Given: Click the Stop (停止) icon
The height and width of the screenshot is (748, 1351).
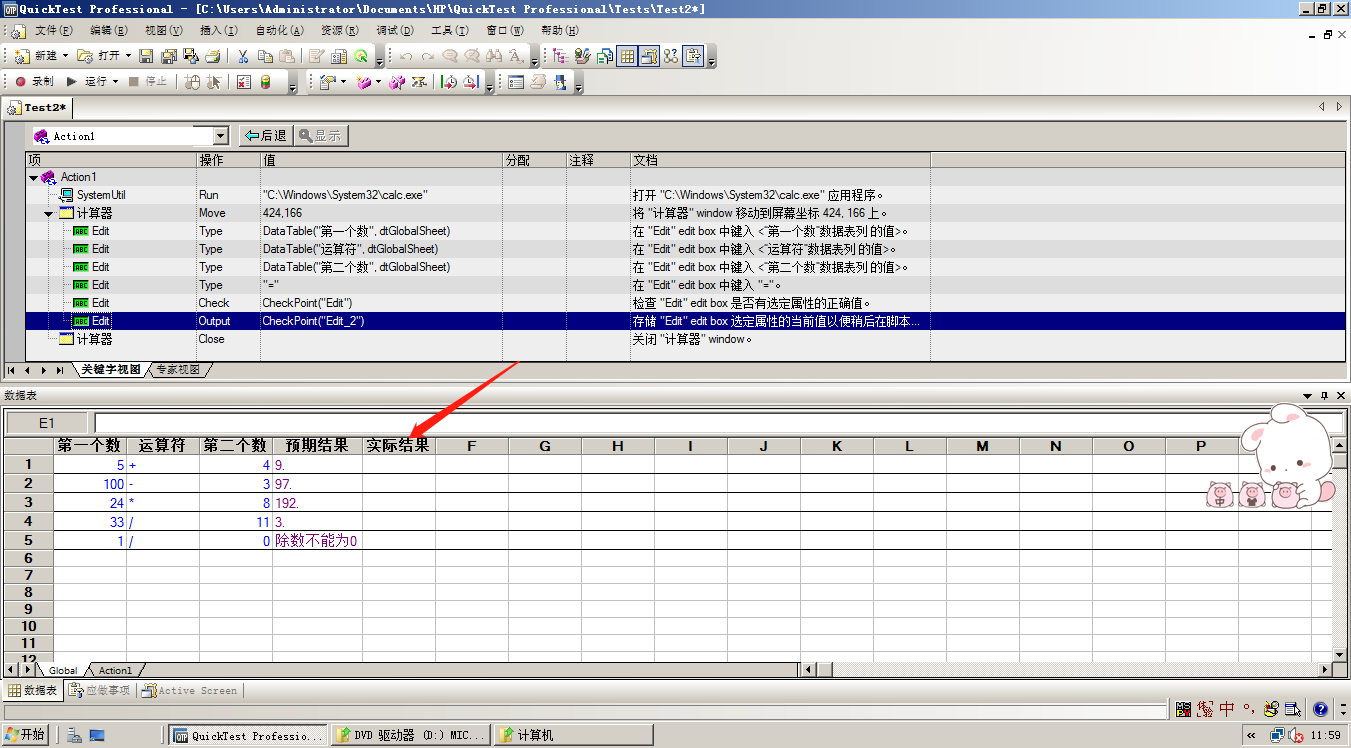Looking at the screenshot, I should pos(134,82).
